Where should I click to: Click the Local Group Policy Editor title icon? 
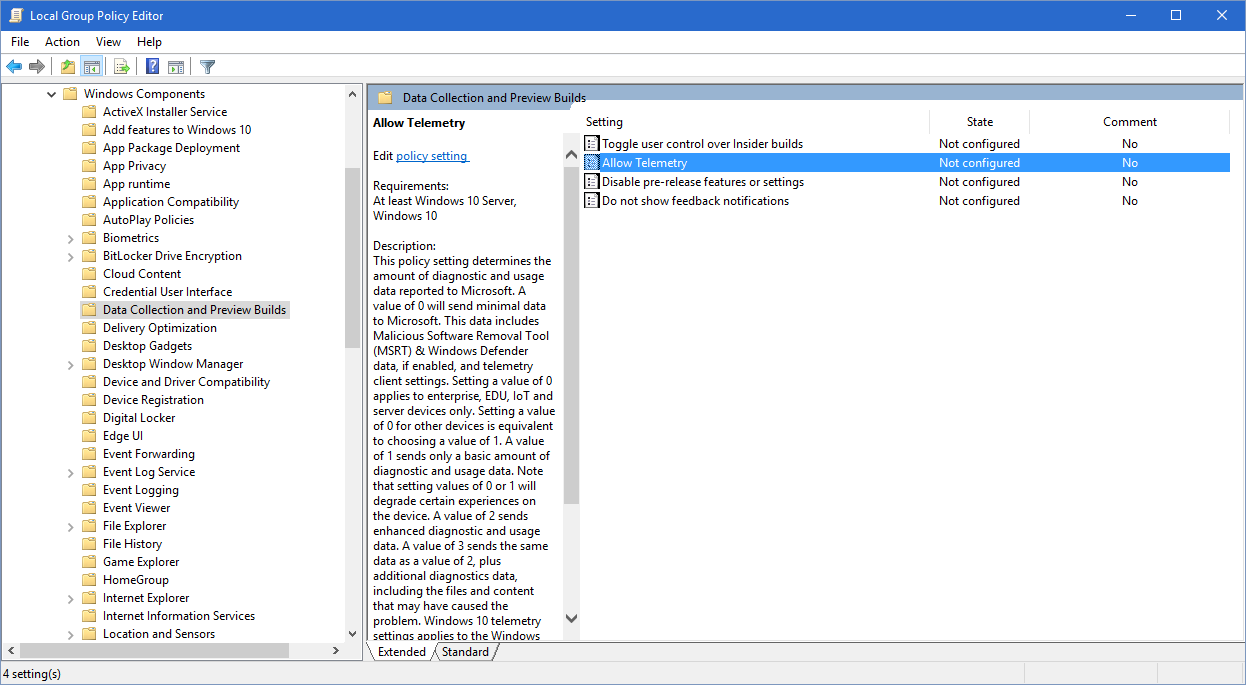pos(15,15)
